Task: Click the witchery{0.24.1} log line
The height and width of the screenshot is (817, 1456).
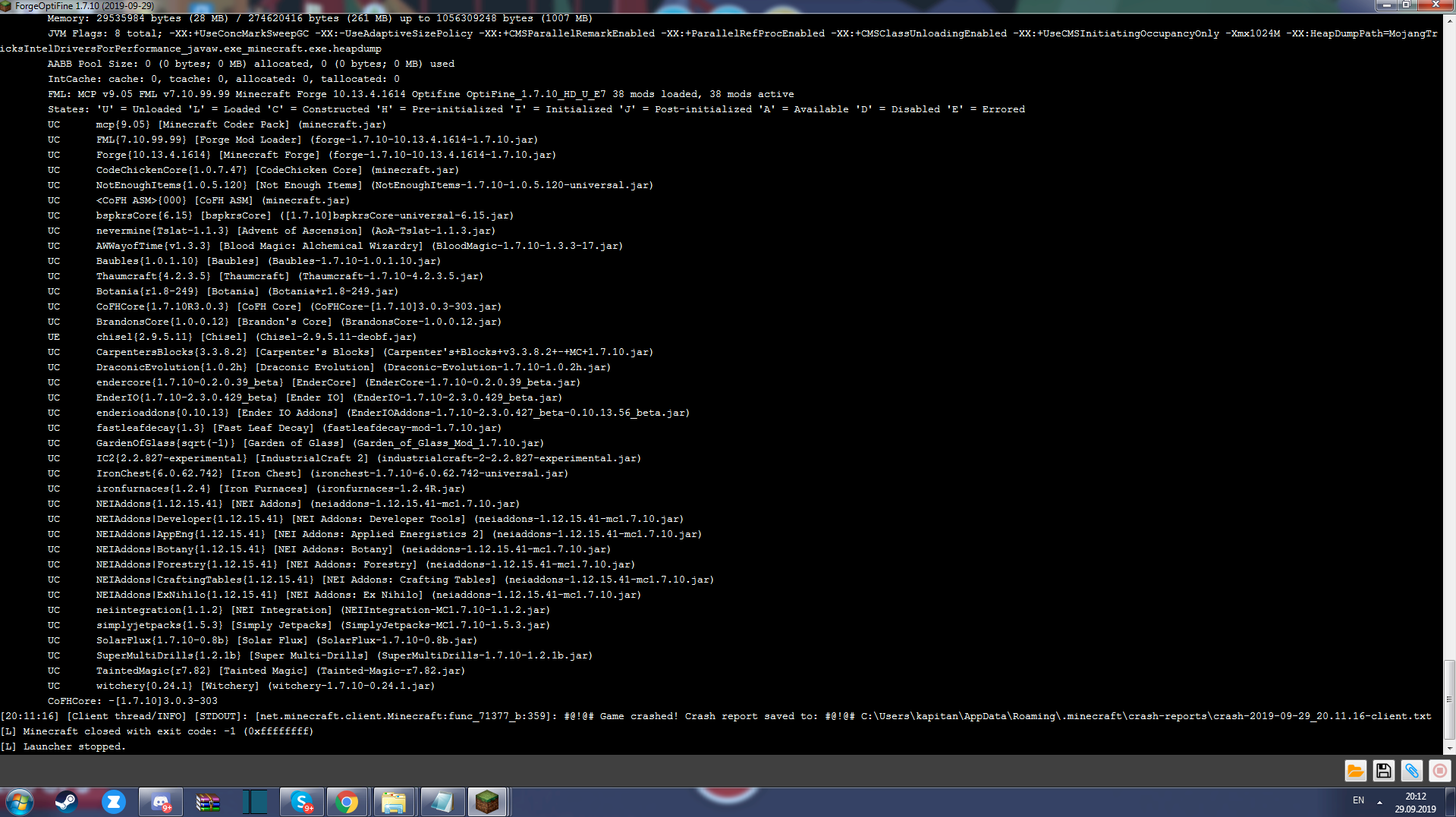Action: click(241, 686)
